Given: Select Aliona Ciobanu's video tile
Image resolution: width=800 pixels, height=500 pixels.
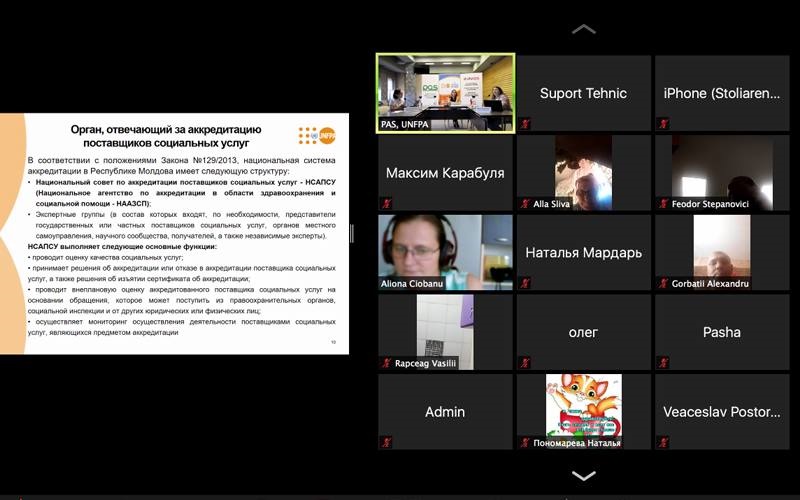Looking at the screenshot, I should pyautogui.click(x=445, y=252).
